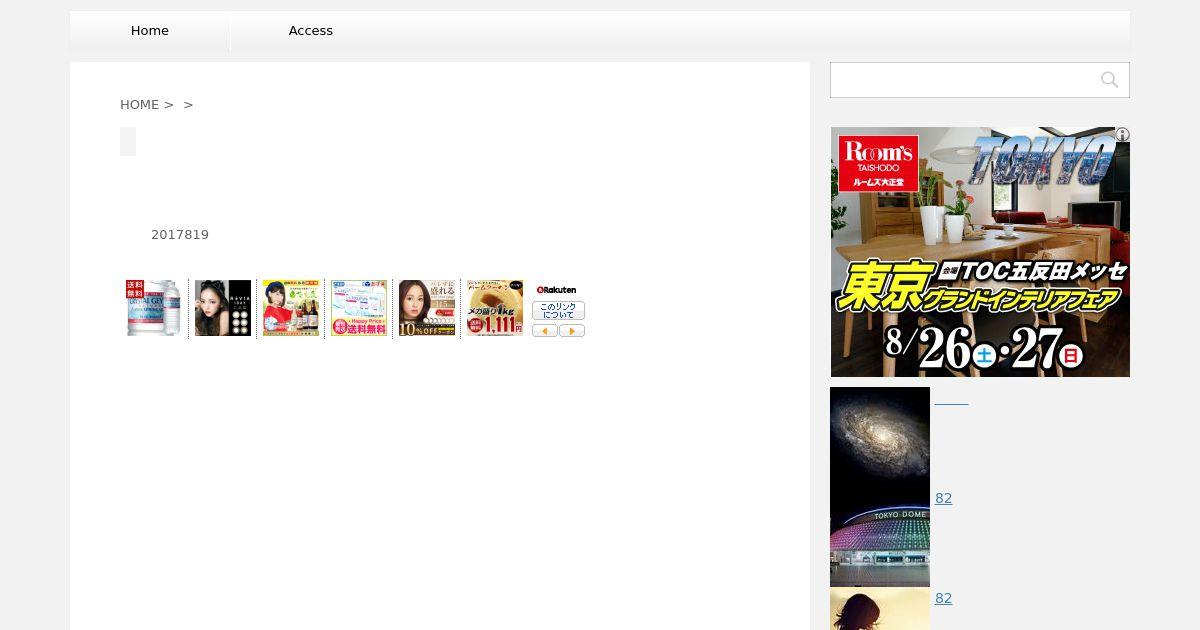The image size is (1200, 630).
Task: Open the Ravia 1day contact lens ad
Action: (x=223, y=308)
